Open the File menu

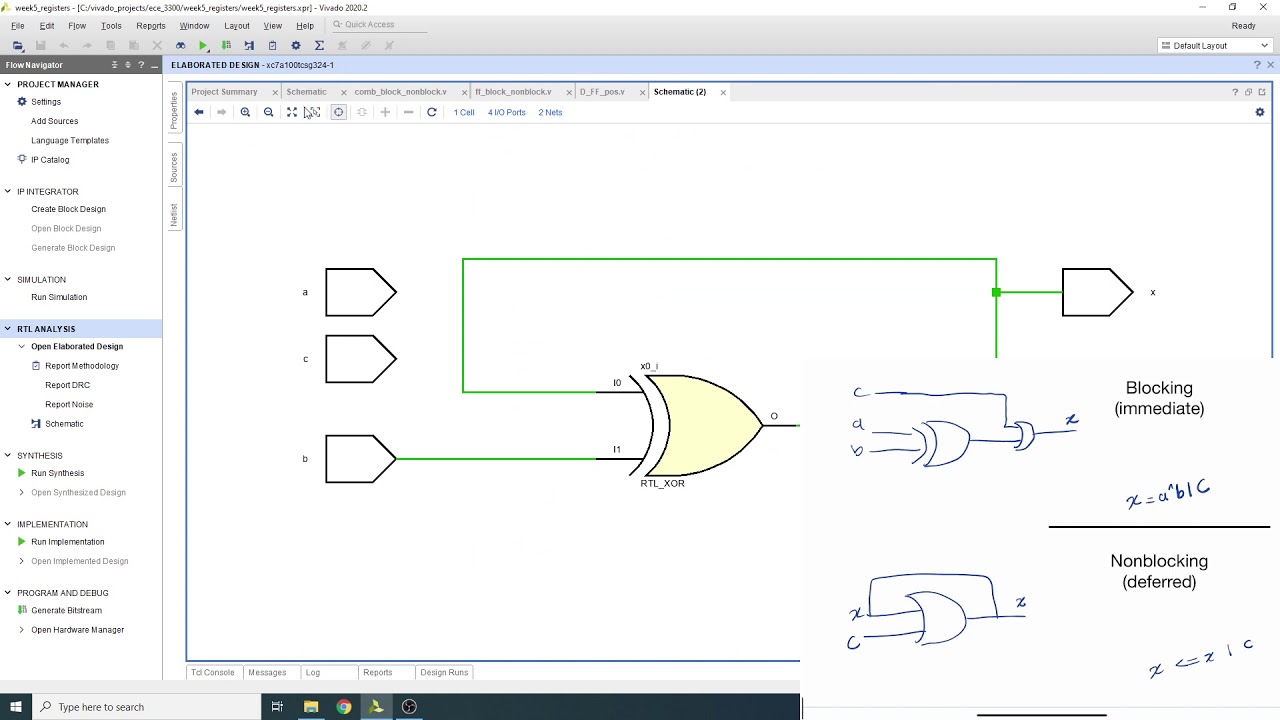pos(18,25)
